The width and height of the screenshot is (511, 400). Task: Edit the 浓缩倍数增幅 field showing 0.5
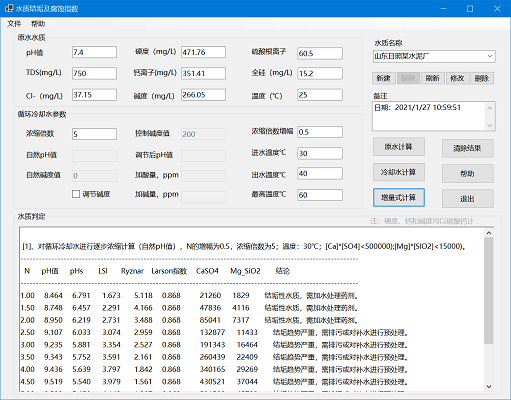(x=320, y=132)
